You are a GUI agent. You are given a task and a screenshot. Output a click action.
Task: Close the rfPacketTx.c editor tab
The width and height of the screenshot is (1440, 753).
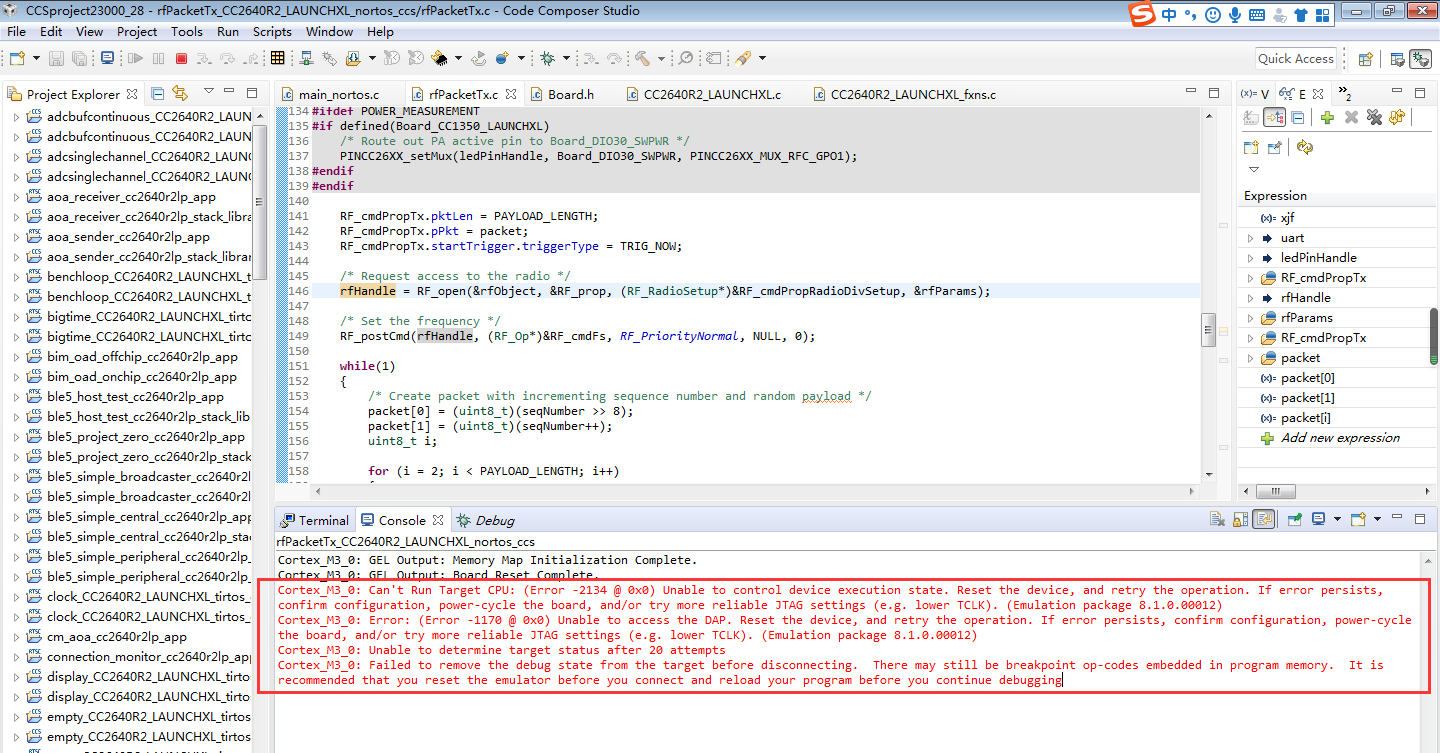pos(510,94)
